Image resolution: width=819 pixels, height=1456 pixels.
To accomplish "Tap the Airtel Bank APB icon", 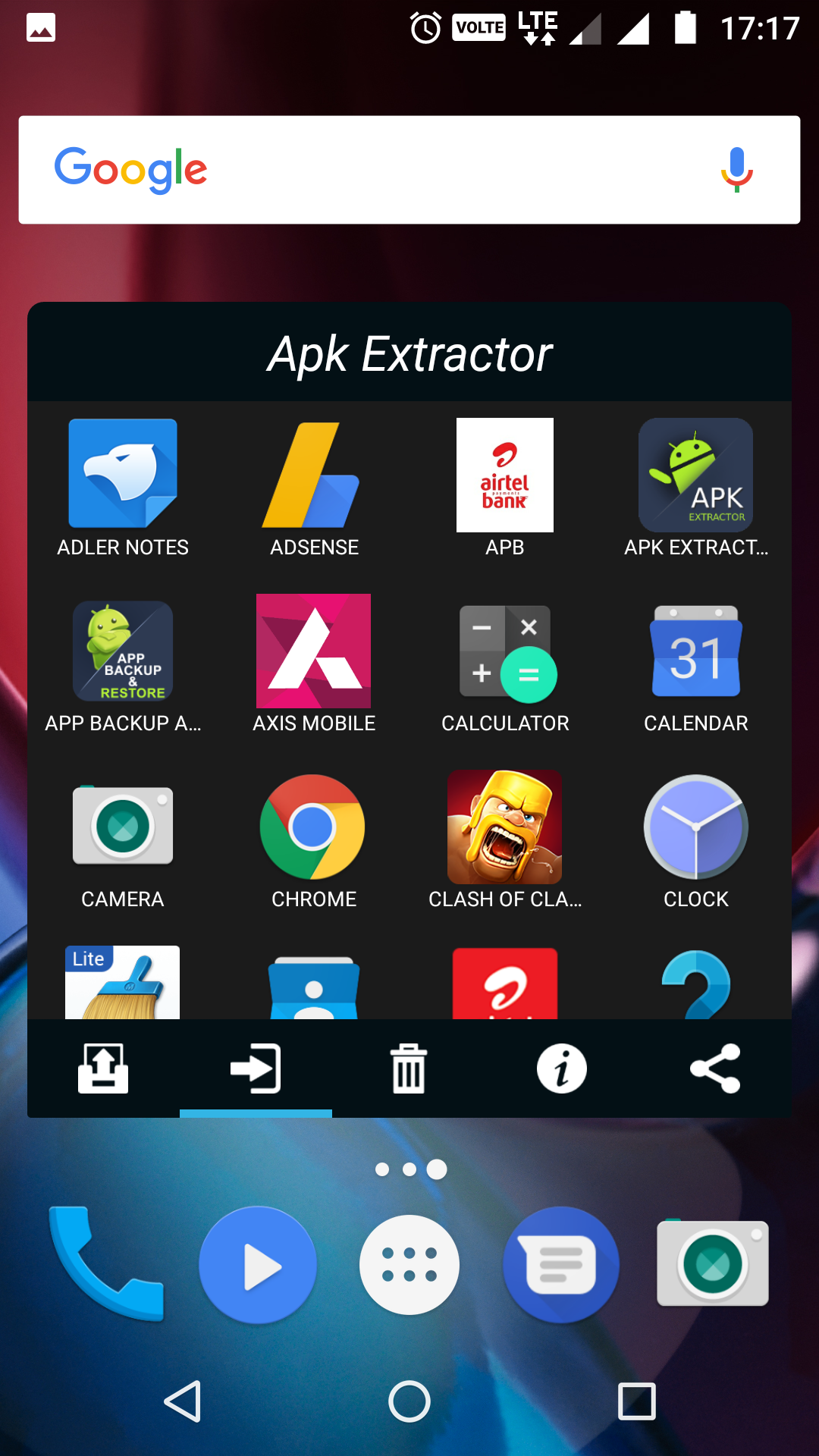I will coord(505,475).
